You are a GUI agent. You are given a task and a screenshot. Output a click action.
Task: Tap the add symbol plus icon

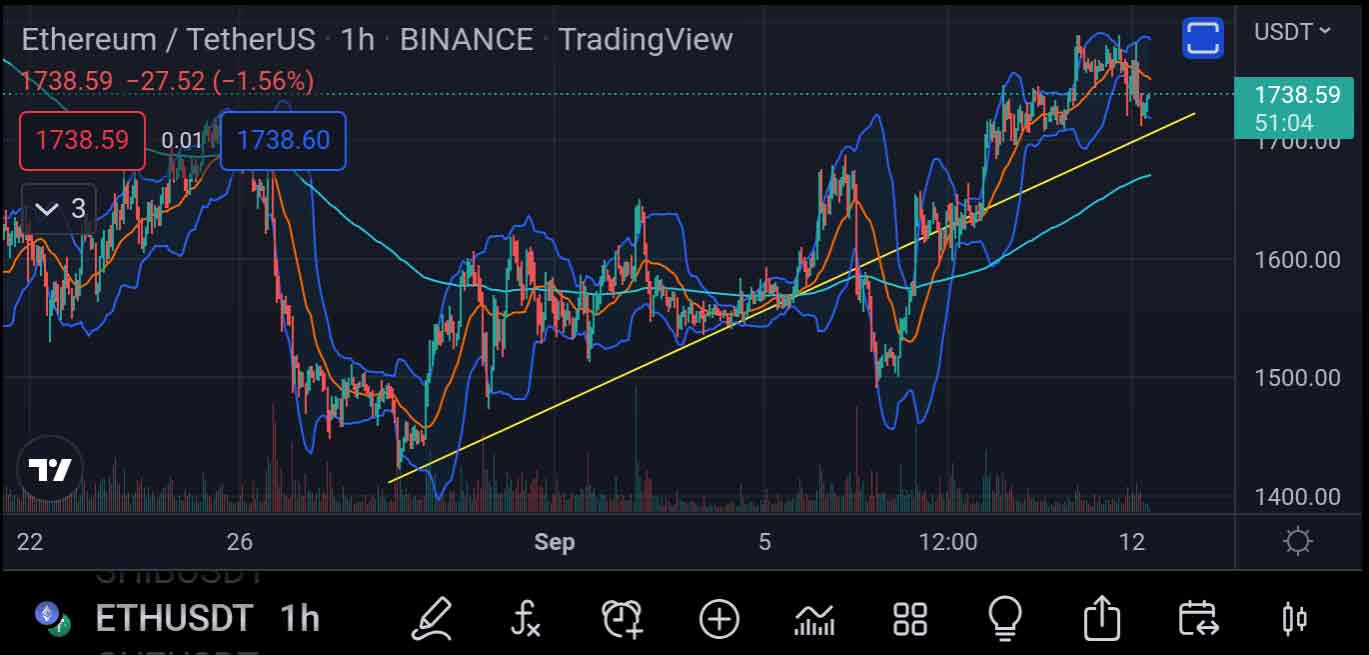coord(719,619)
